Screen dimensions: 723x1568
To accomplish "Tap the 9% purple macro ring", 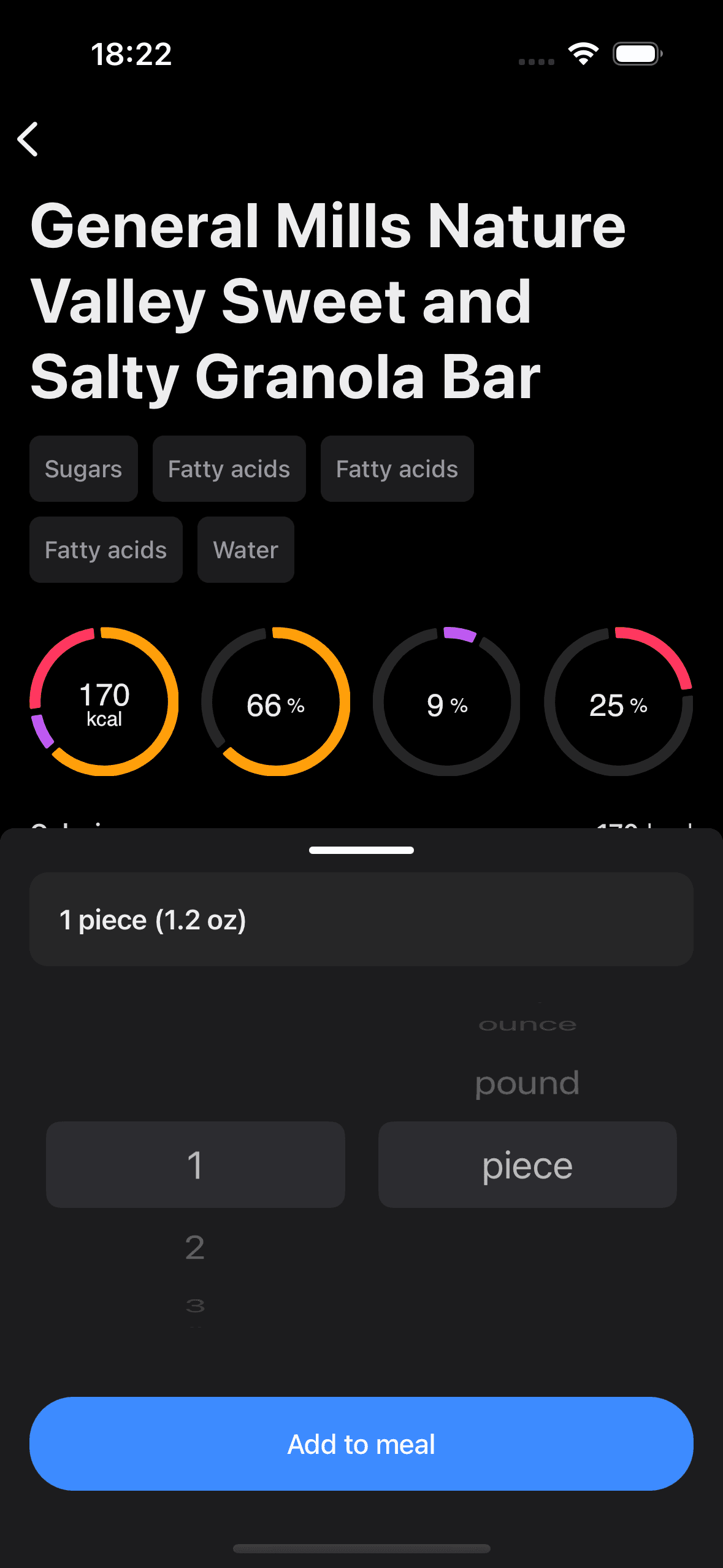I will click(447, 702).
